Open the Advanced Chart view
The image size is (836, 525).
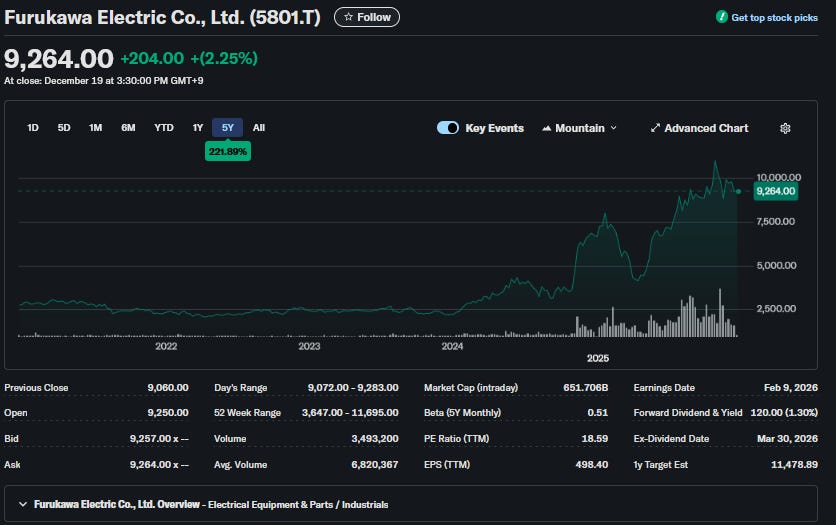[x=700, y=128]
